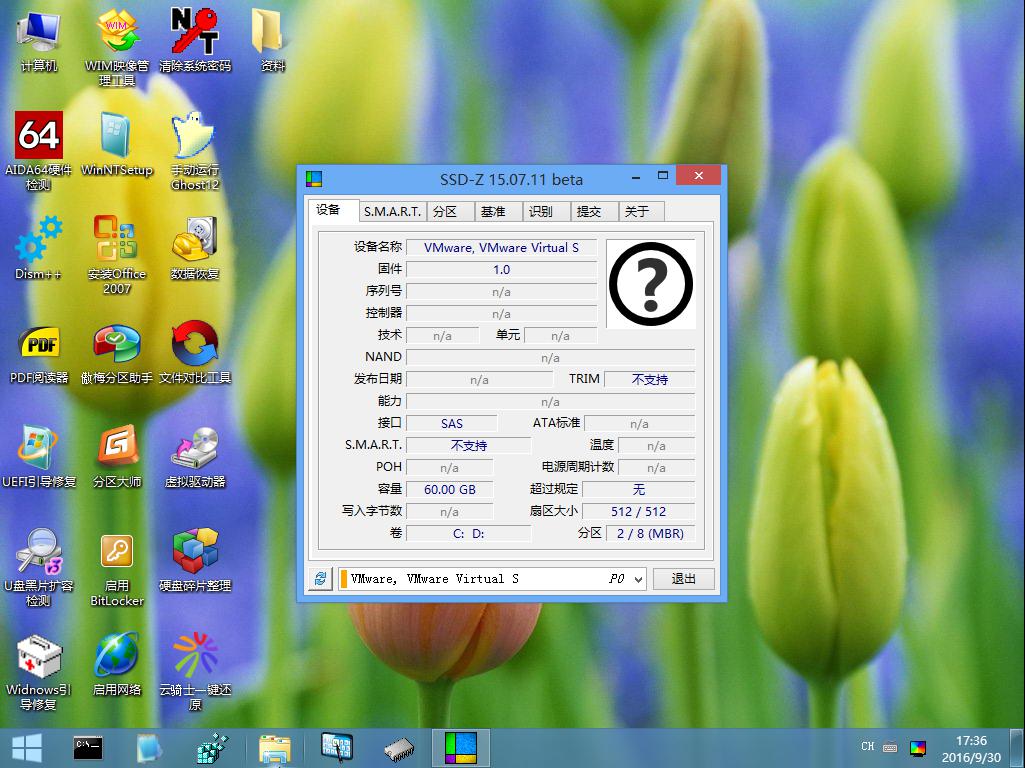Select the 基准 benchmark tab
Viewport: 1025px width, 768px height.
pos(493,211)
